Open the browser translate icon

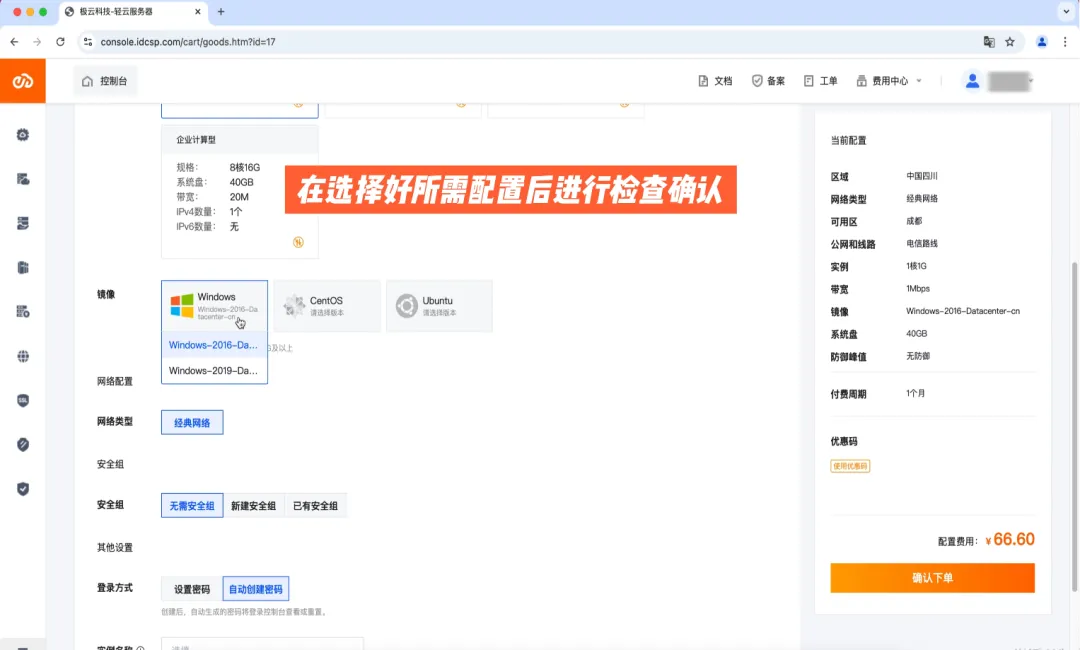(989, 42)
